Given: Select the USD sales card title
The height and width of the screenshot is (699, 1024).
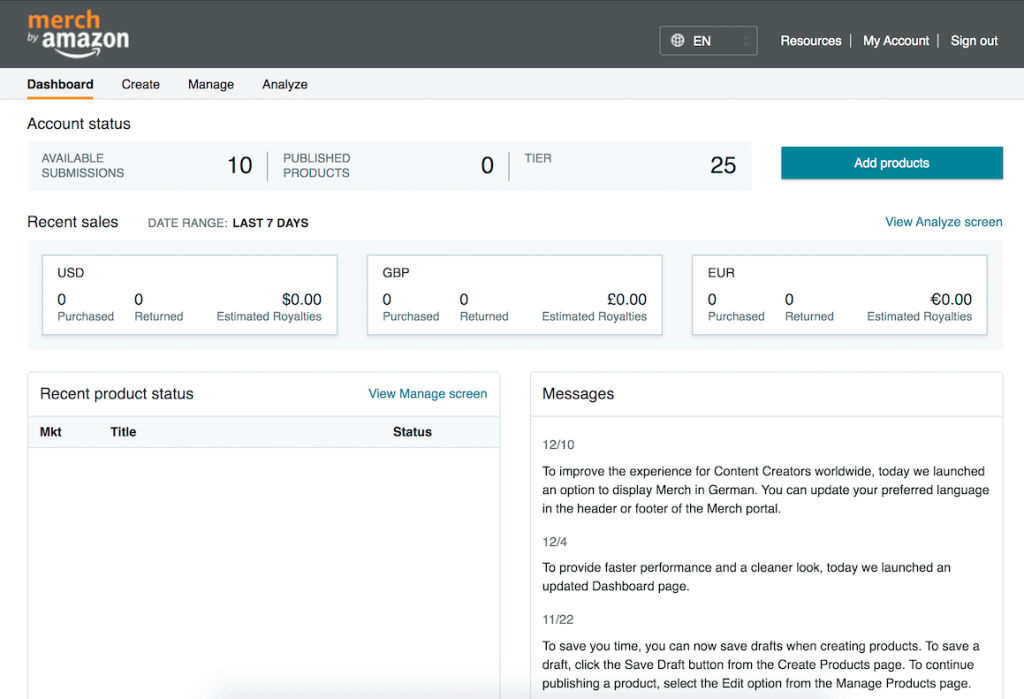Looking at the screenshot, I should [x=71, y=273].
